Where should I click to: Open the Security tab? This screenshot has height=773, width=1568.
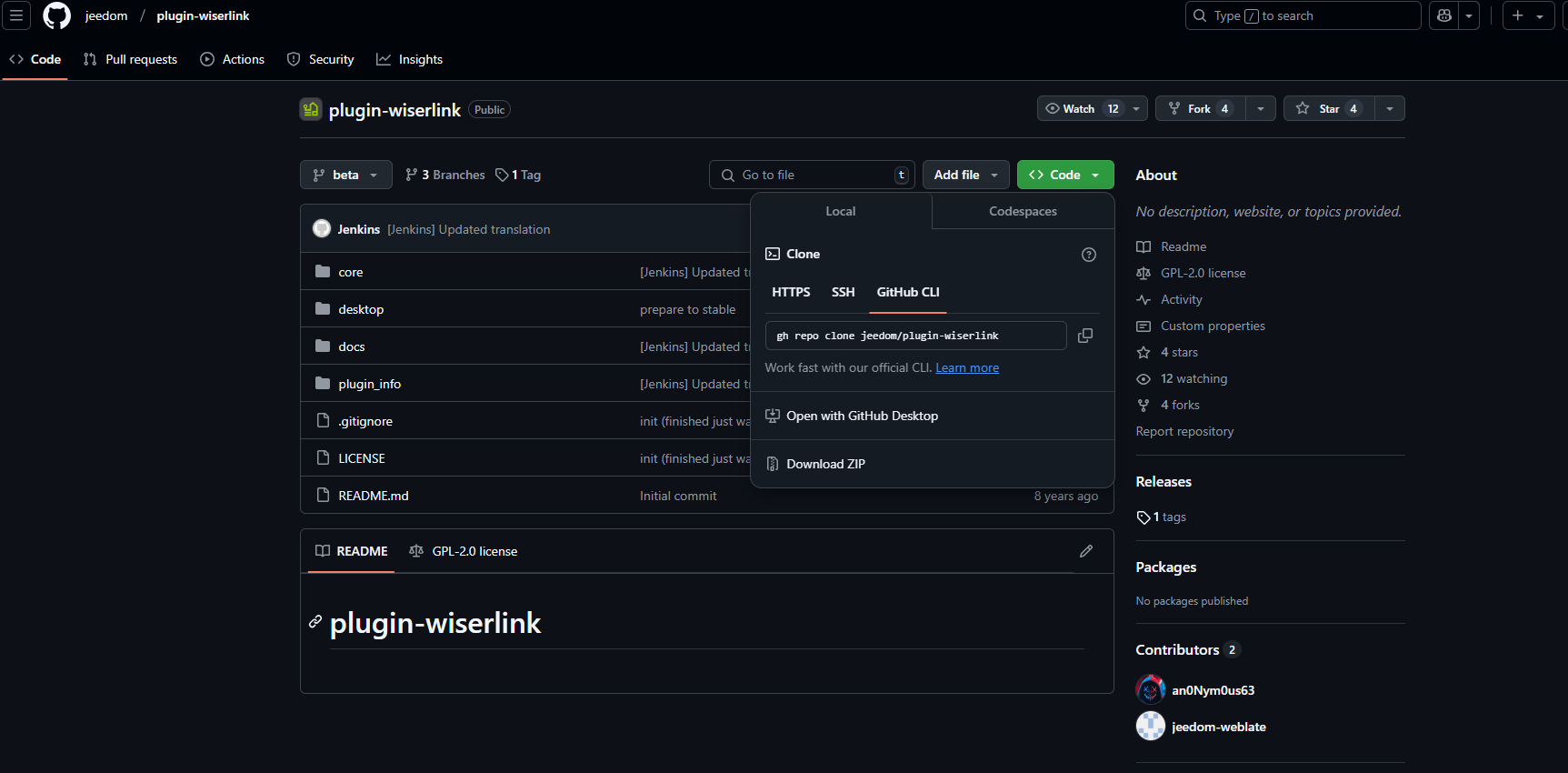click(x=320, y=59)
